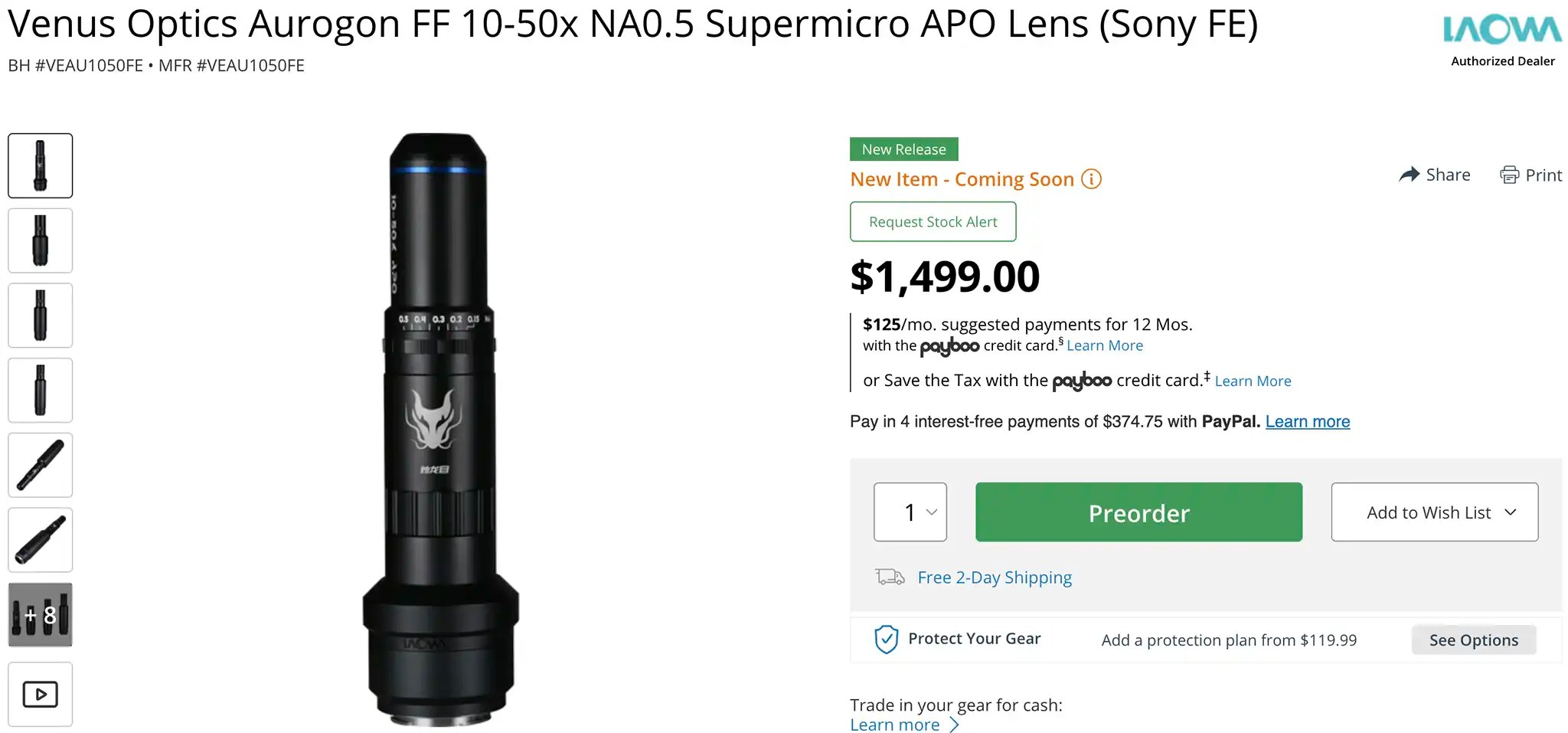
Task: Expand the Add to Wish List dropdown
Action: (x=1434, y=512)
